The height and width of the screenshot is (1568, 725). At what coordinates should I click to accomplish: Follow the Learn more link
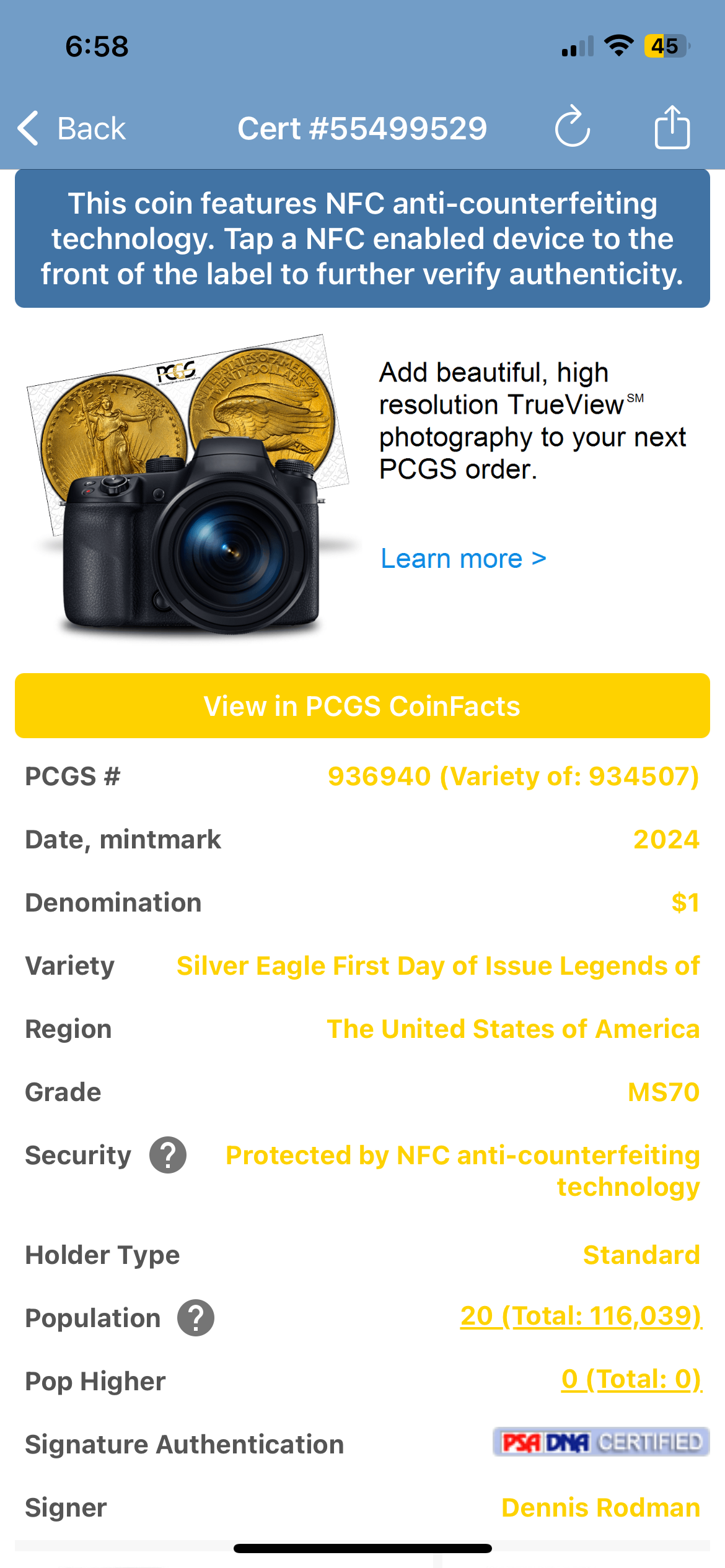[463, 559]
